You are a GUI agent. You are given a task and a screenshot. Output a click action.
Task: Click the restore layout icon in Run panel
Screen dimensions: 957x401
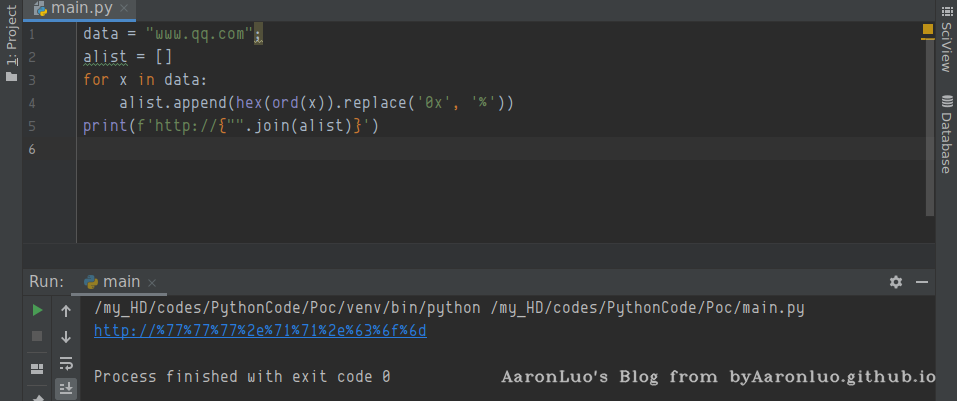37,368
